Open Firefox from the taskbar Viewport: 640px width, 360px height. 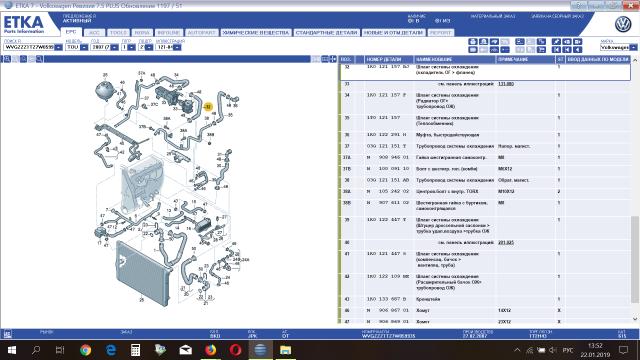click(210, 350)
